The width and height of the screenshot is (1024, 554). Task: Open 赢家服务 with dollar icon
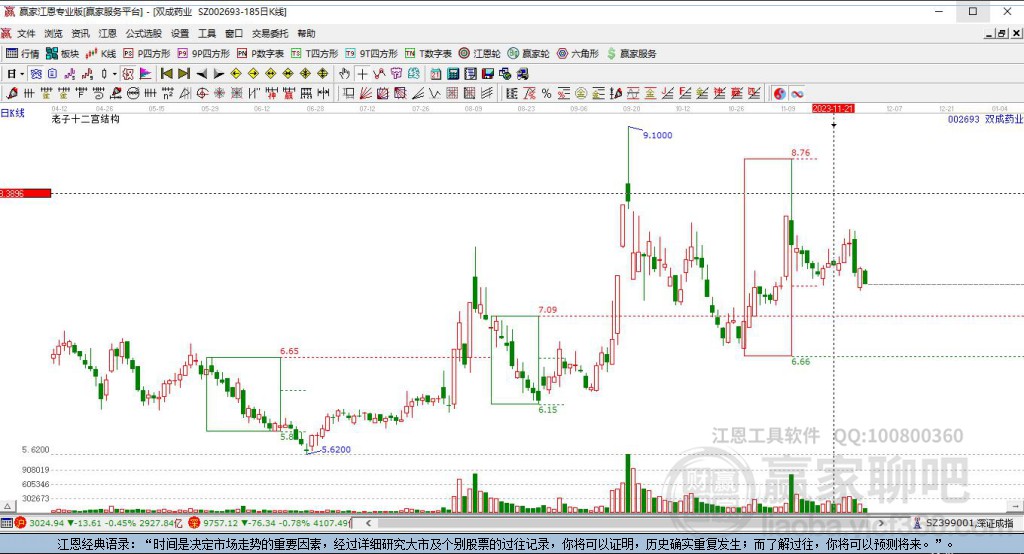point(632,54)
